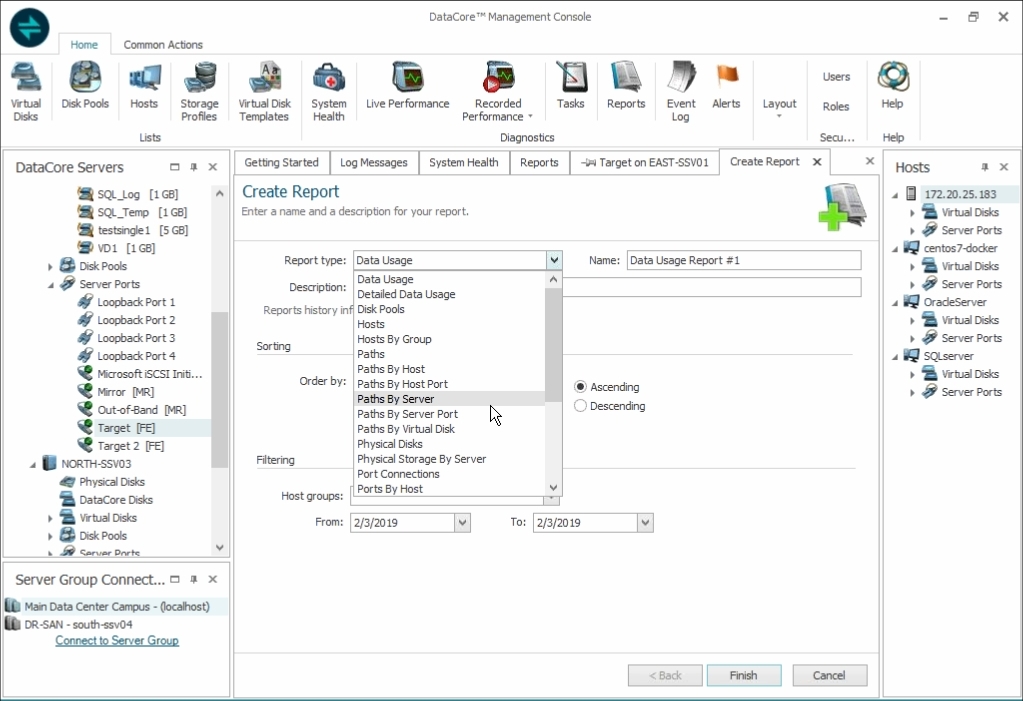Click the Finish button

(744, 675)
